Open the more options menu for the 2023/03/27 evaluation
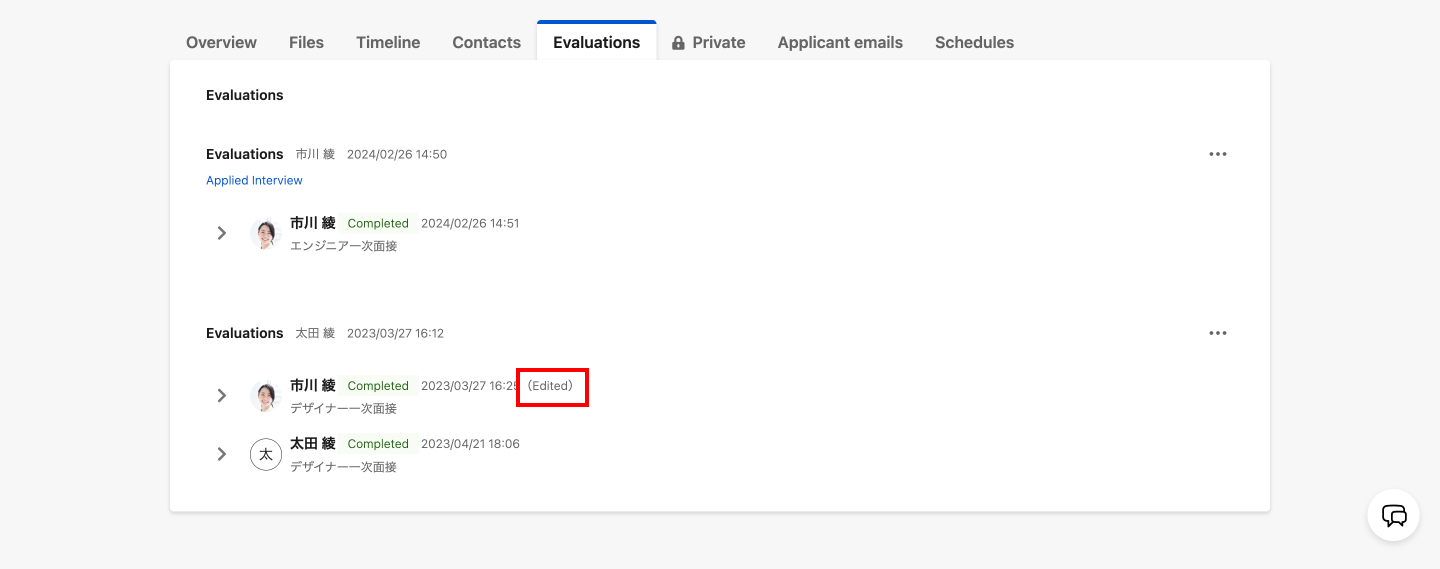 tap(1217, 333)
